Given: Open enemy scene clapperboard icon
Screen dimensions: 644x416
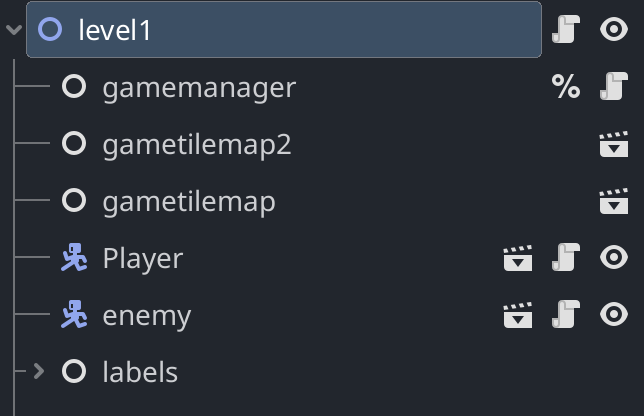Looking at the screenshot, I should point(518,315).
